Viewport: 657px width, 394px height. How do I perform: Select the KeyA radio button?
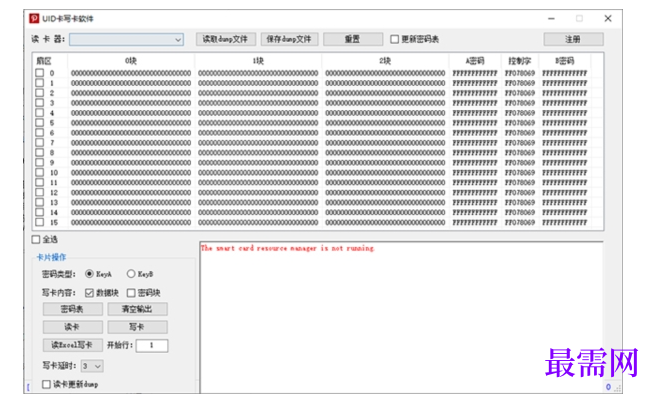(89, 274)
